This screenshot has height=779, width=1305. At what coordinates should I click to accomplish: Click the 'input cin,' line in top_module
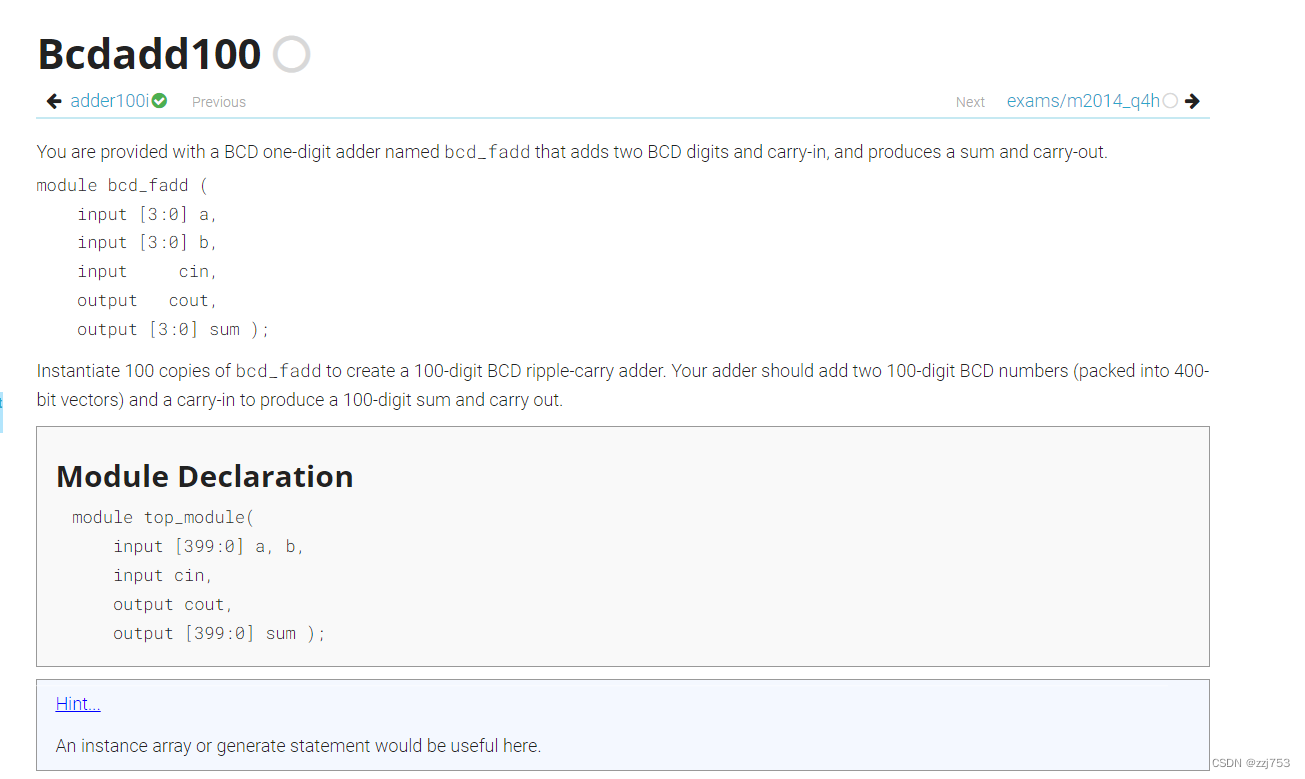coord(163,575)
